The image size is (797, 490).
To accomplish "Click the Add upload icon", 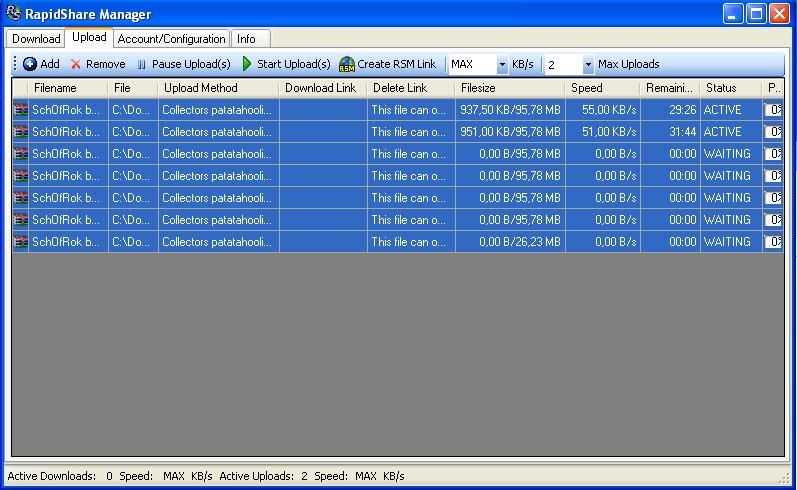I will coord(30,64).
